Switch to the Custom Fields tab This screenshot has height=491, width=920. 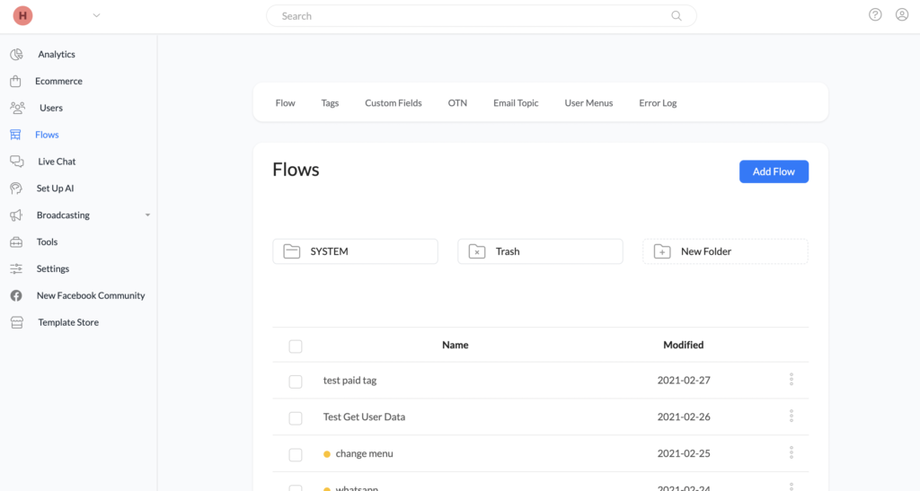click(393, 103)
